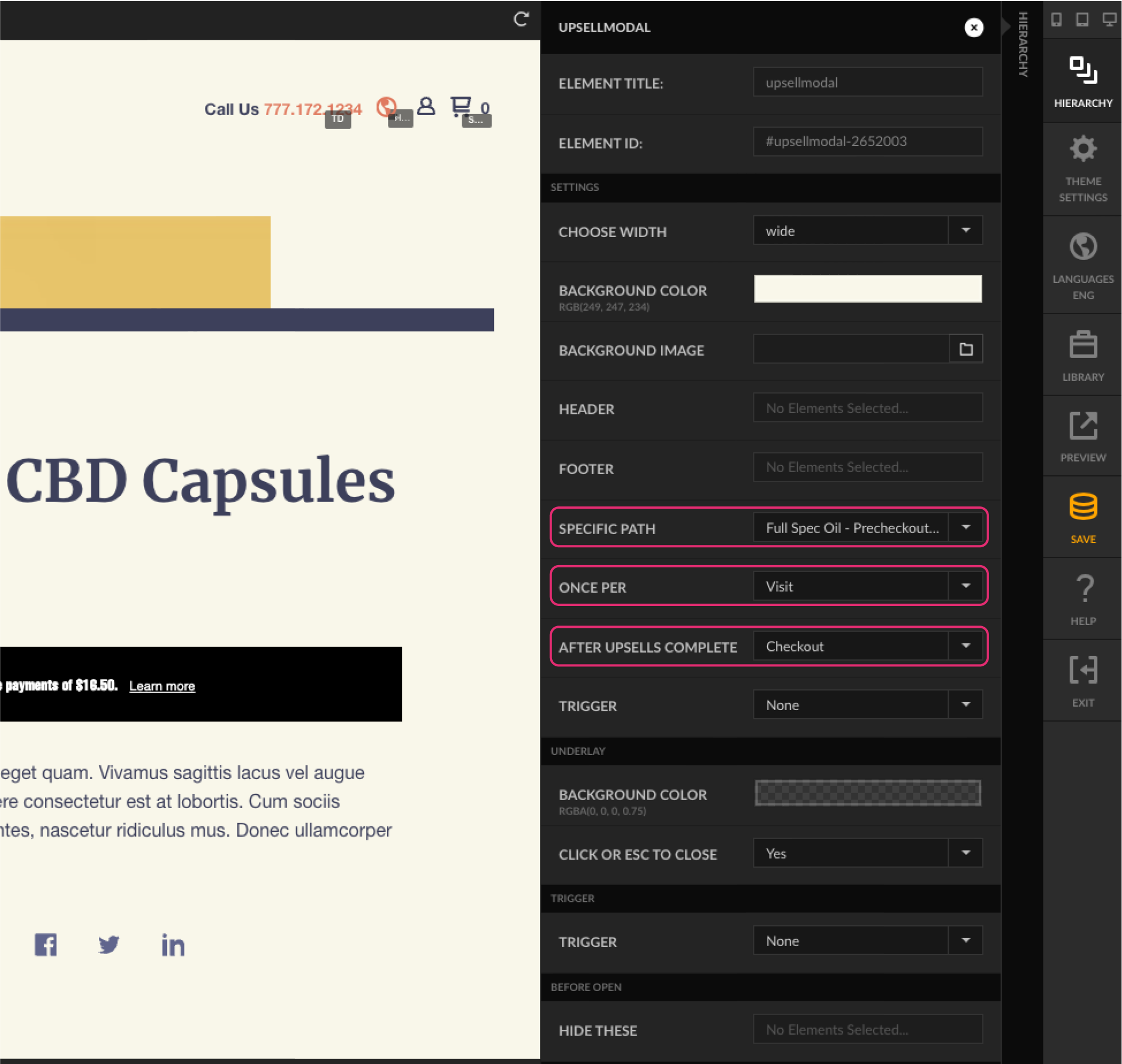Viewport: 1122px width, 1064px height.
Task: Open After Upsells Complete dropdown
Action: coord(868,646)
